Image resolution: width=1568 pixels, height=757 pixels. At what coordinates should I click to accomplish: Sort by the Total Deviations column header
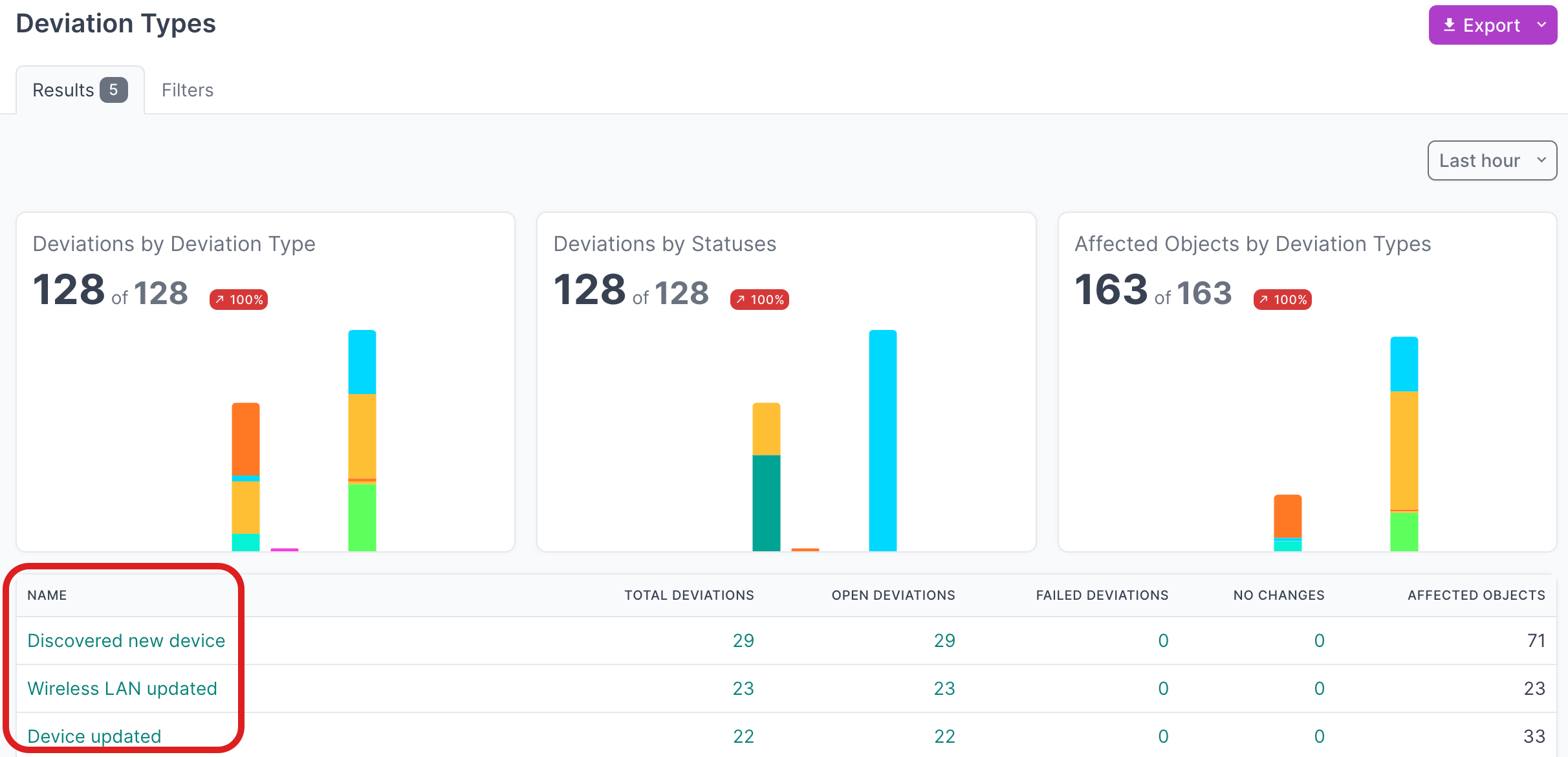pos(689,595)
